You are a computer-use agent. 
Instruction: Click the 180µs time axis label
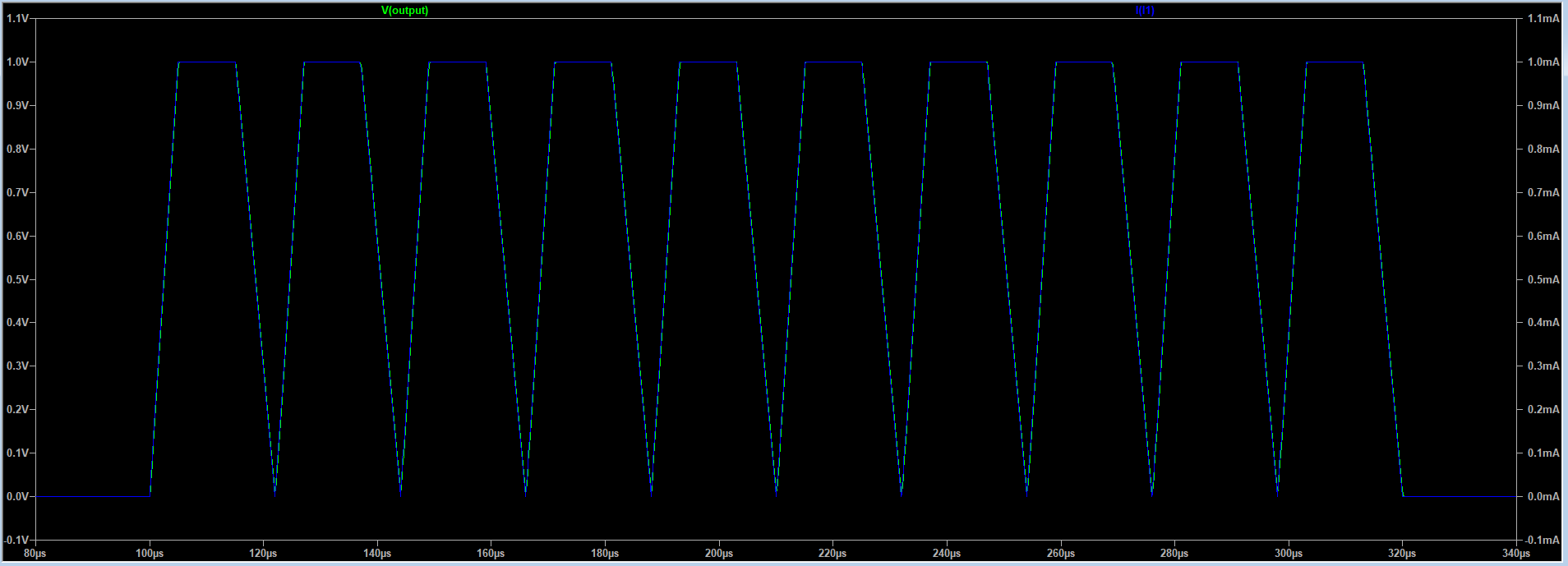(x=605, y=554)
